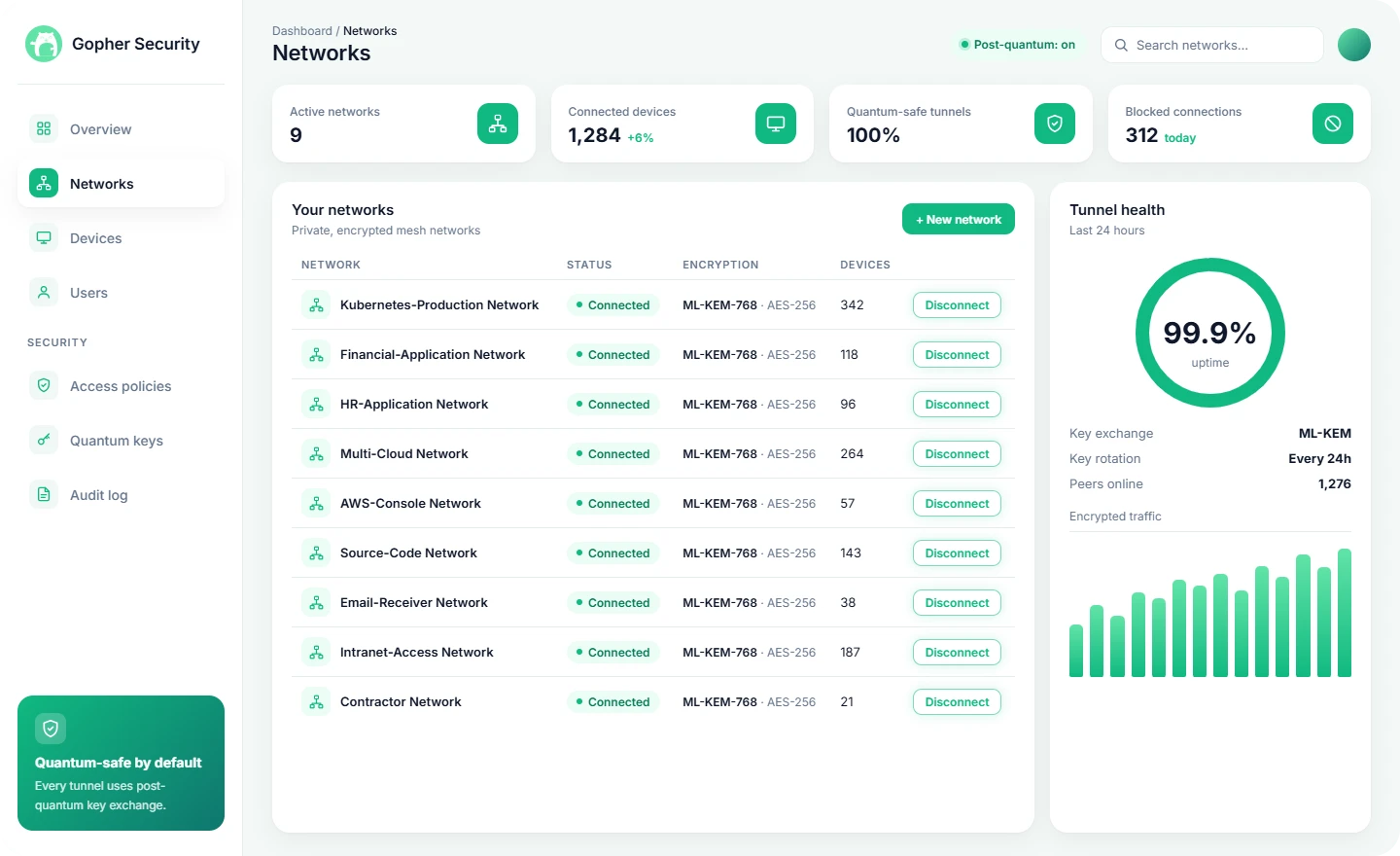
Task: Go to Devices in the sidebar
Action: [121, 237]
